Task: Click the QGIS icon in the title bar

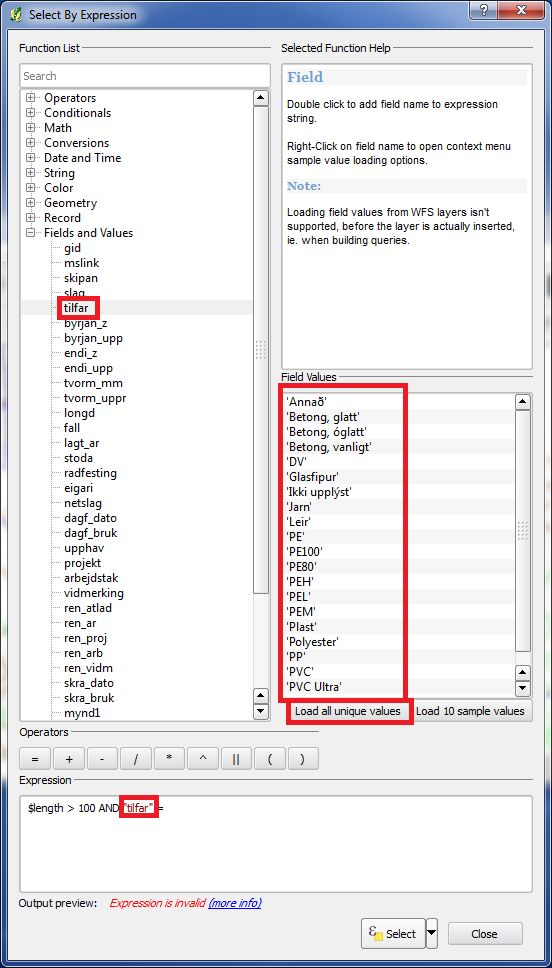Action: [16, 14]
